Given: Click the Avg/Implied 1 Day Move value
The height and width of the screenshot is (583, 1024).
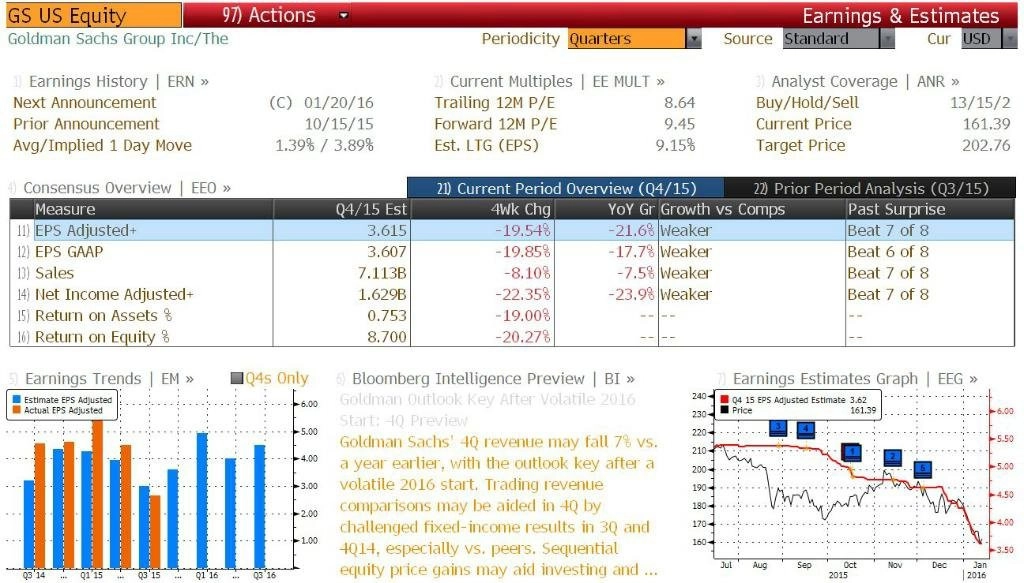Looking at the screenshot, I should 324,145.
